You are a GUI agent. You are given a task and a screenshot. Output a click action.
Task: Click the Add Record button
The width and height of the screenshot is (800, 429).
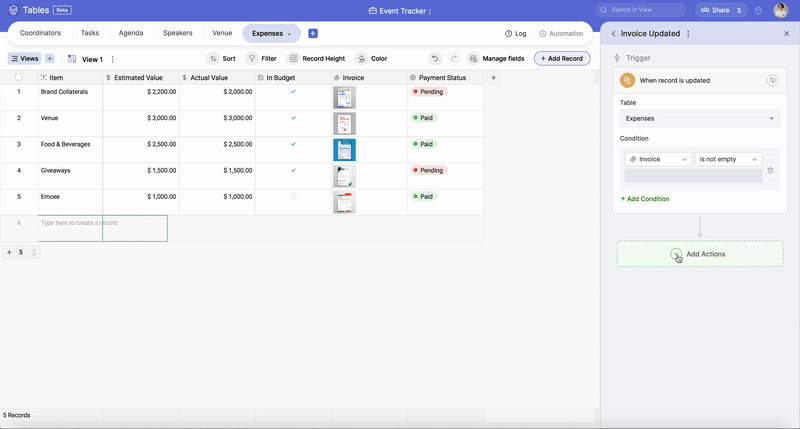562,59
